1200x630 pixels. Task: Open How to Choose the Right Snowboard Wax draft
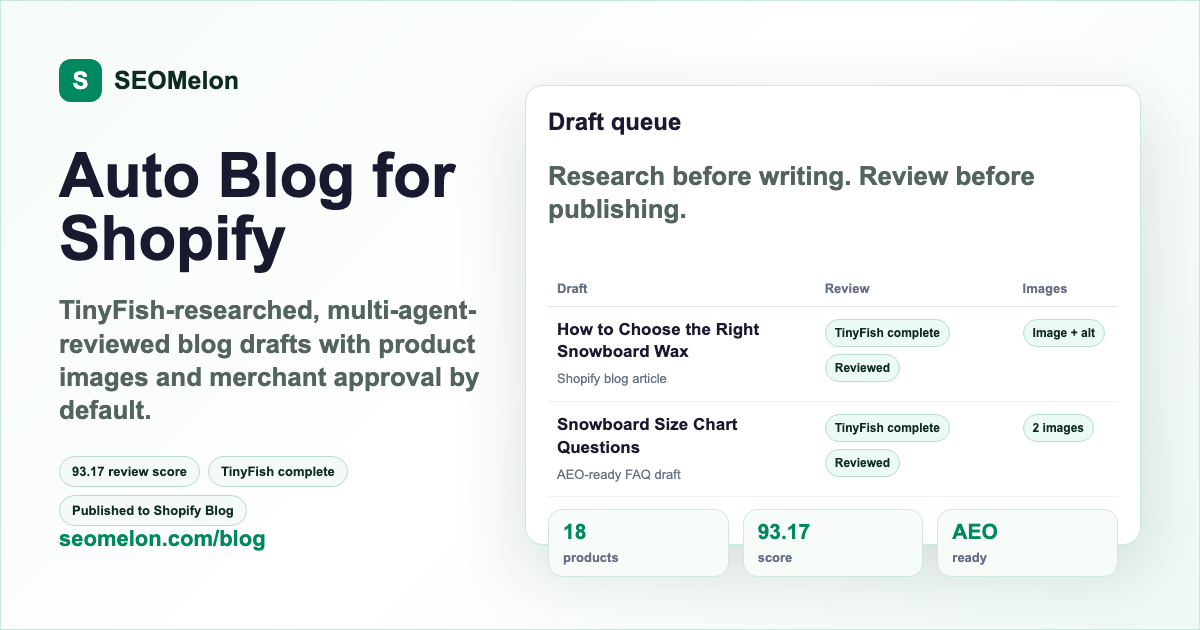coord(658,340)
